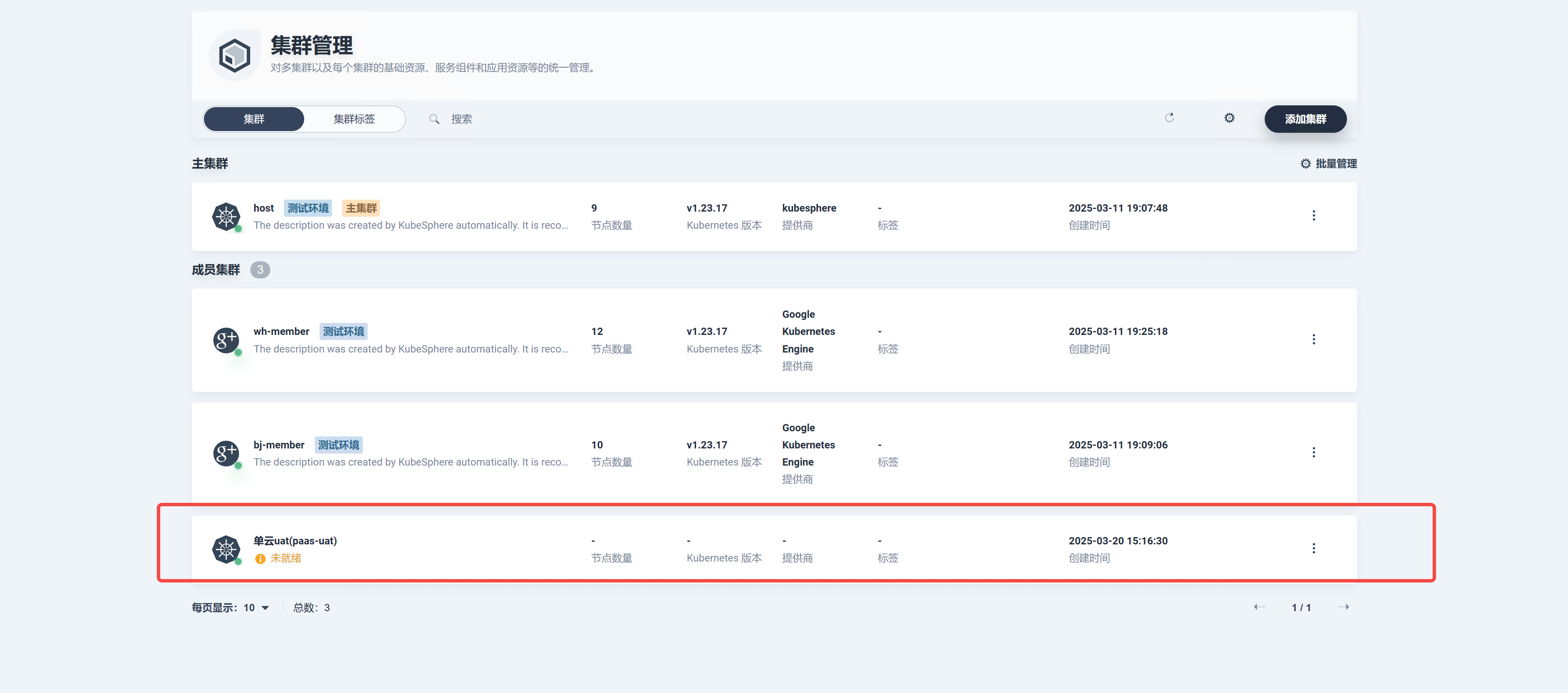
Task: Click the 总数: 3 total text
Action: tap(311, 608)
